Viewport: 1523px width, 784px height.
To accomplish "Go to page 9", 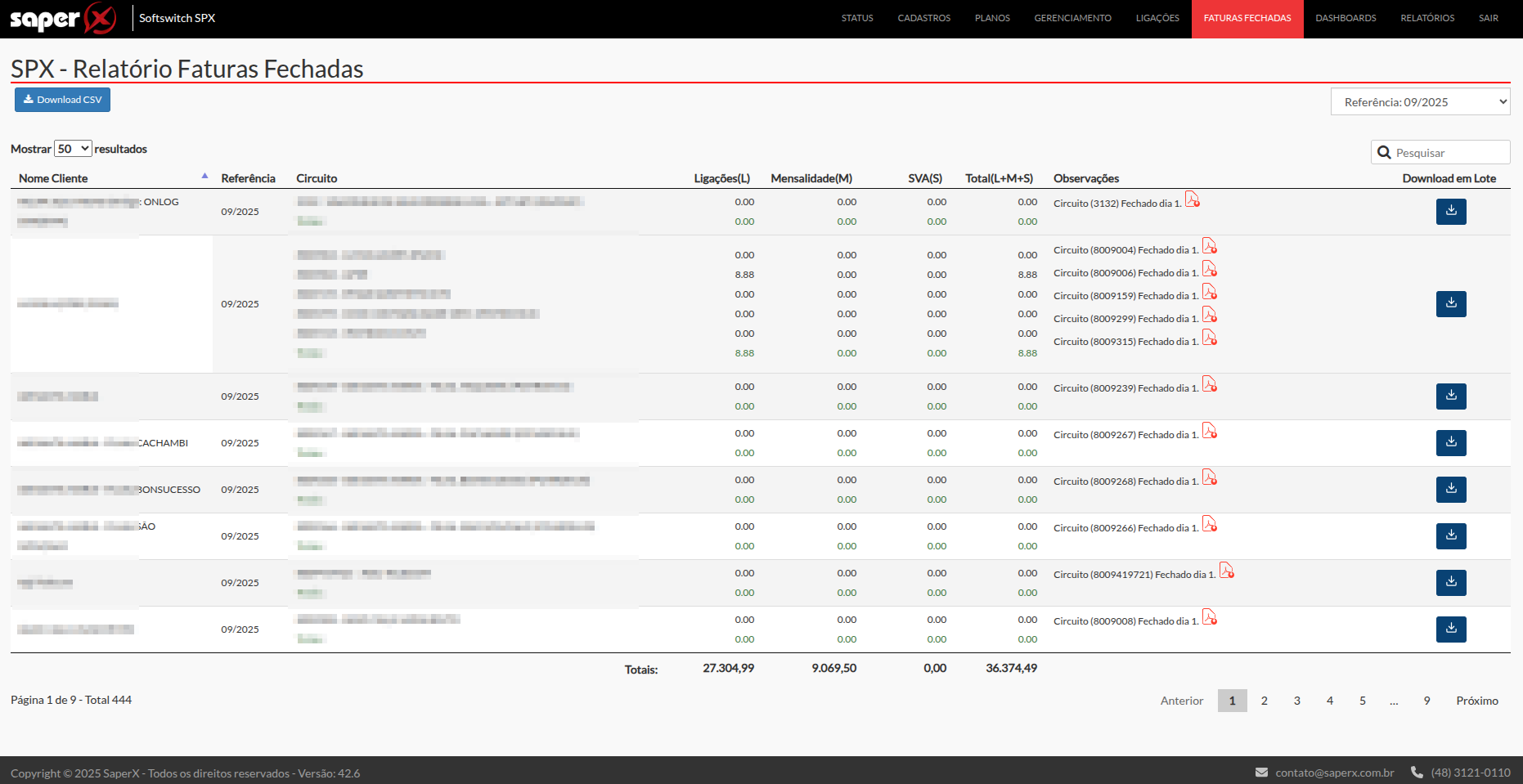I will 1426,701.
